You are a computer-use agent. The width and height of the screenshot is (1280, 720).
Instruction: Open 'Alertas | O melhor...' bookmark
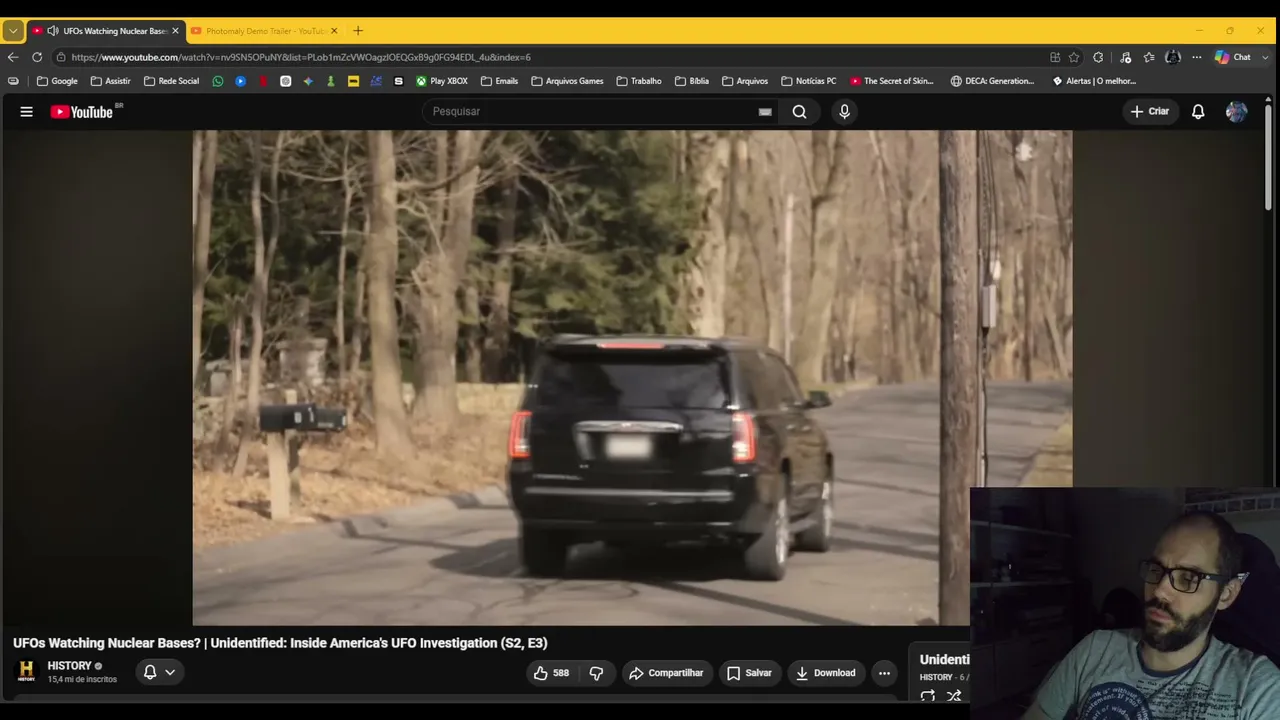coord(1094,81)
